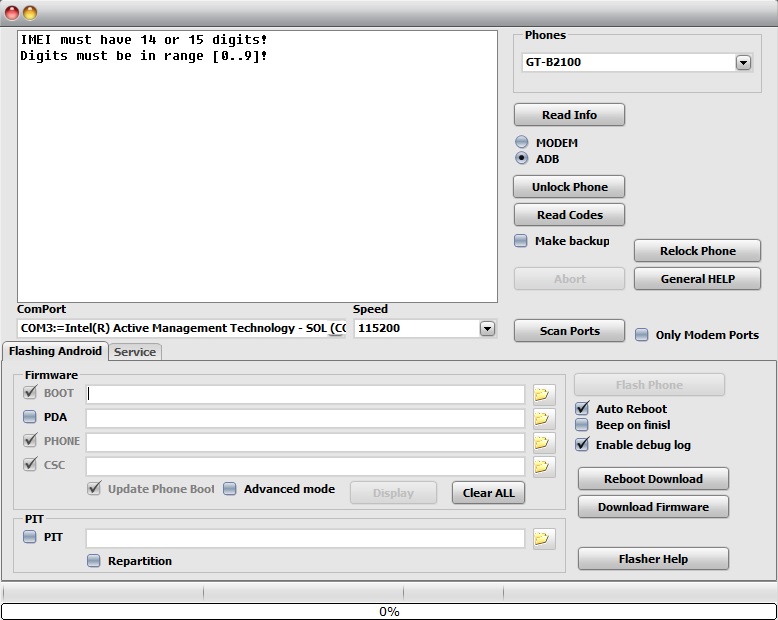Browse for BOOT firmware file folder icon
The image size is (778, 620).
coord(544,395)
